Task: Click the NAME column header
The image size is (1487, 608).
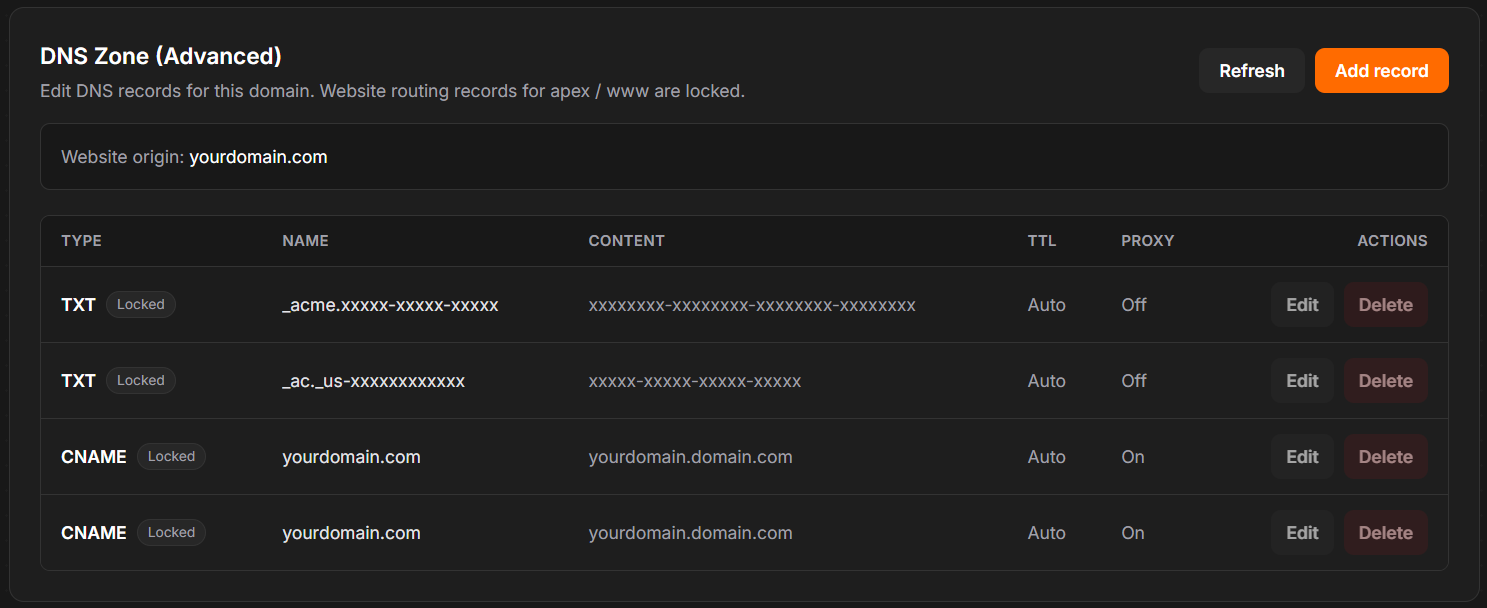Action: point(305,240)
